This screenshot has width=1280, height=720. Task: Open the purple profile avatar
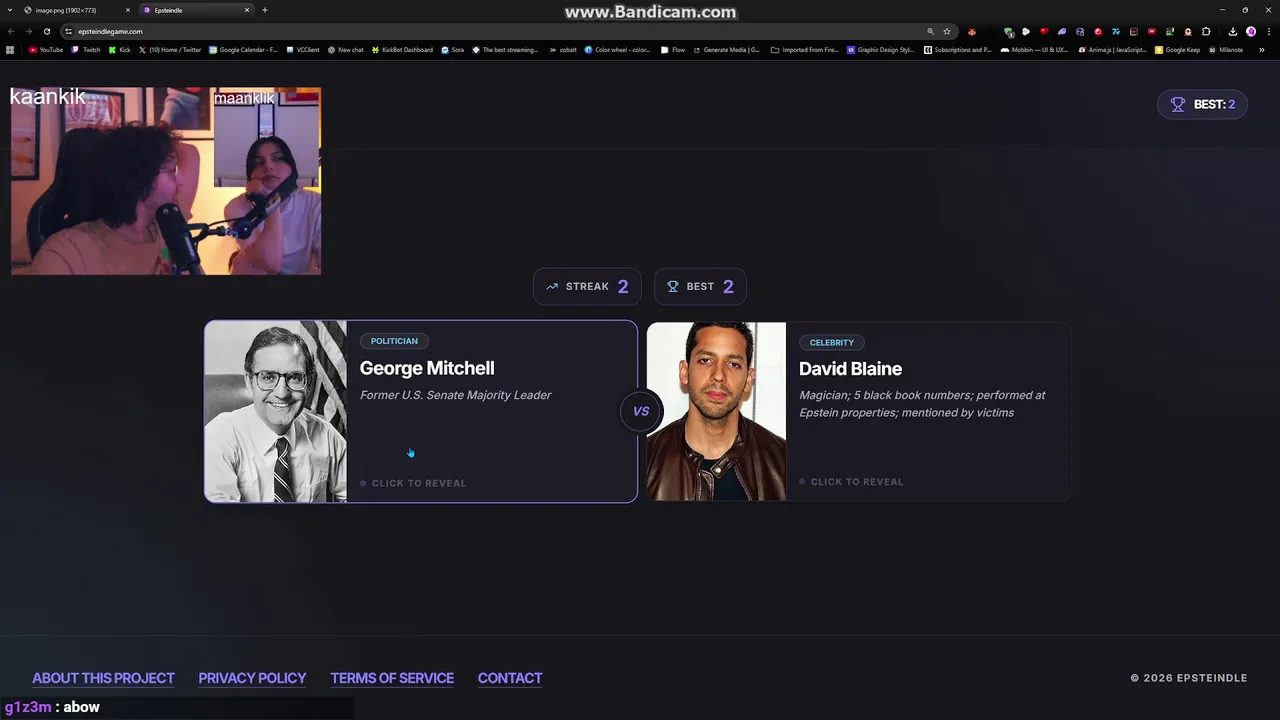1250,31
